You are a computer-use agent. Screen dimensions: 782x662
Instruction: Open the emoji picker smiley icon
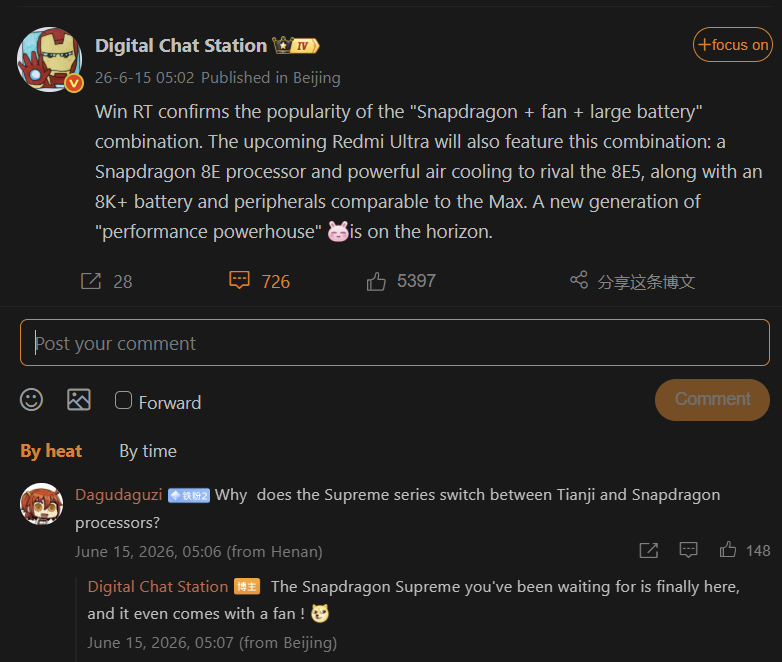point(31,400)
